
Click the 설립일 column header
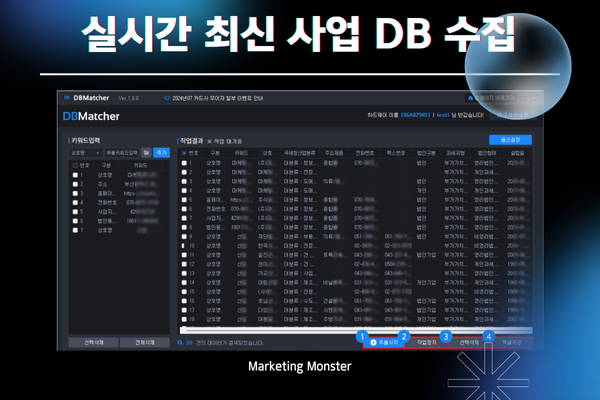click(517, 153)
